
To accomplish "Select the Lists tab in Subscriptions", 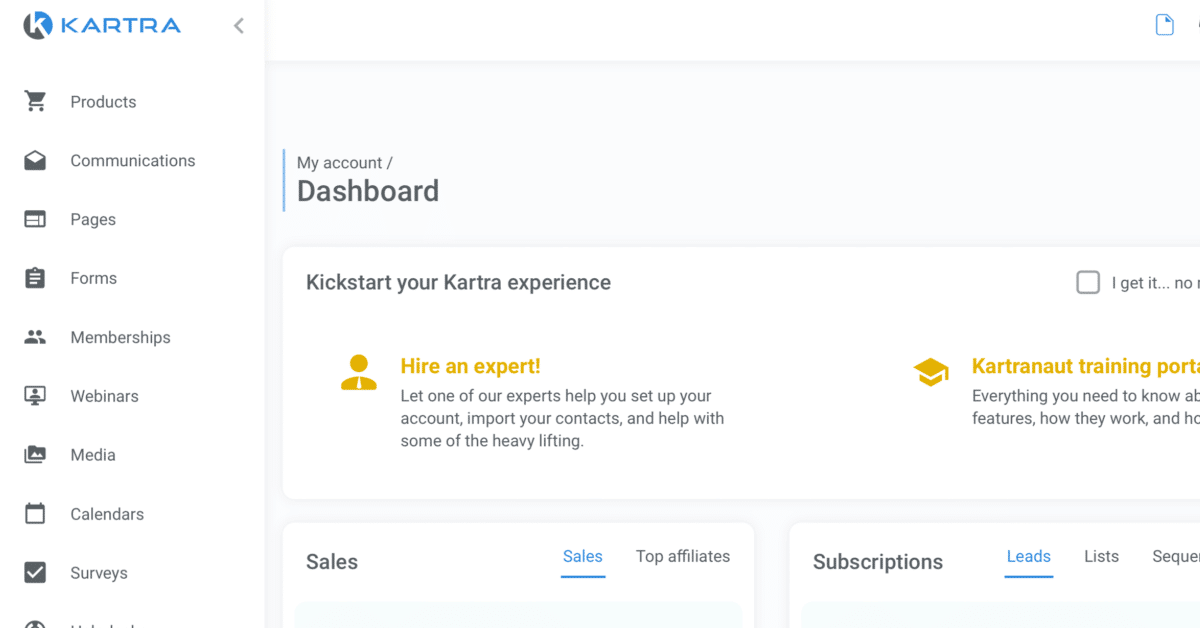I will click(1102, 557).
